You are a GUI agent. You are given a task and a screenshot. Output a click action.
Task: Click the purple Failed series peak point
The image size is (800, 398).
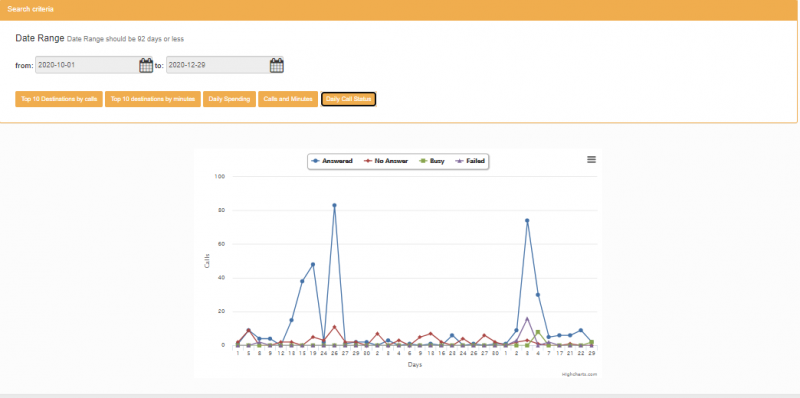coord(527,318)
